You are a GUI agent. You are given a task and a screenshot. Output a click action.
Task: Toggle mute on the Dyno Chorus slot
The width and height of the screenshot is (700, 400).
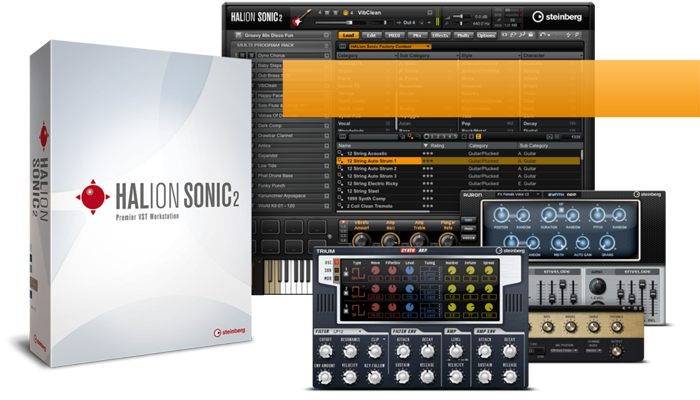click(x=242, y=55)
